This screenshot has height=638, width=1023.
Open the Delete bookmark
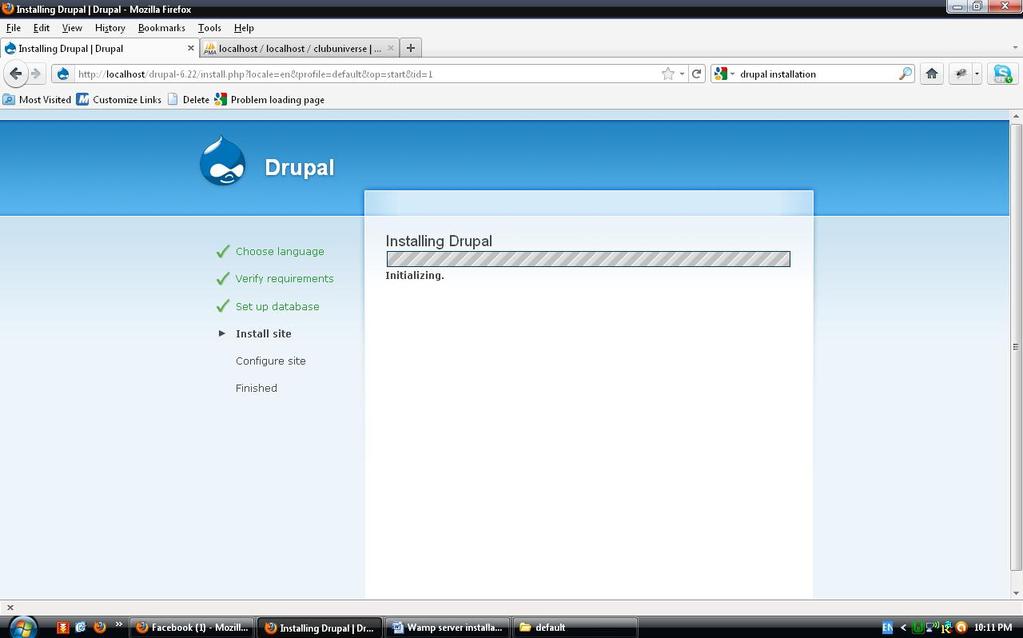click(x=189, y=99)
